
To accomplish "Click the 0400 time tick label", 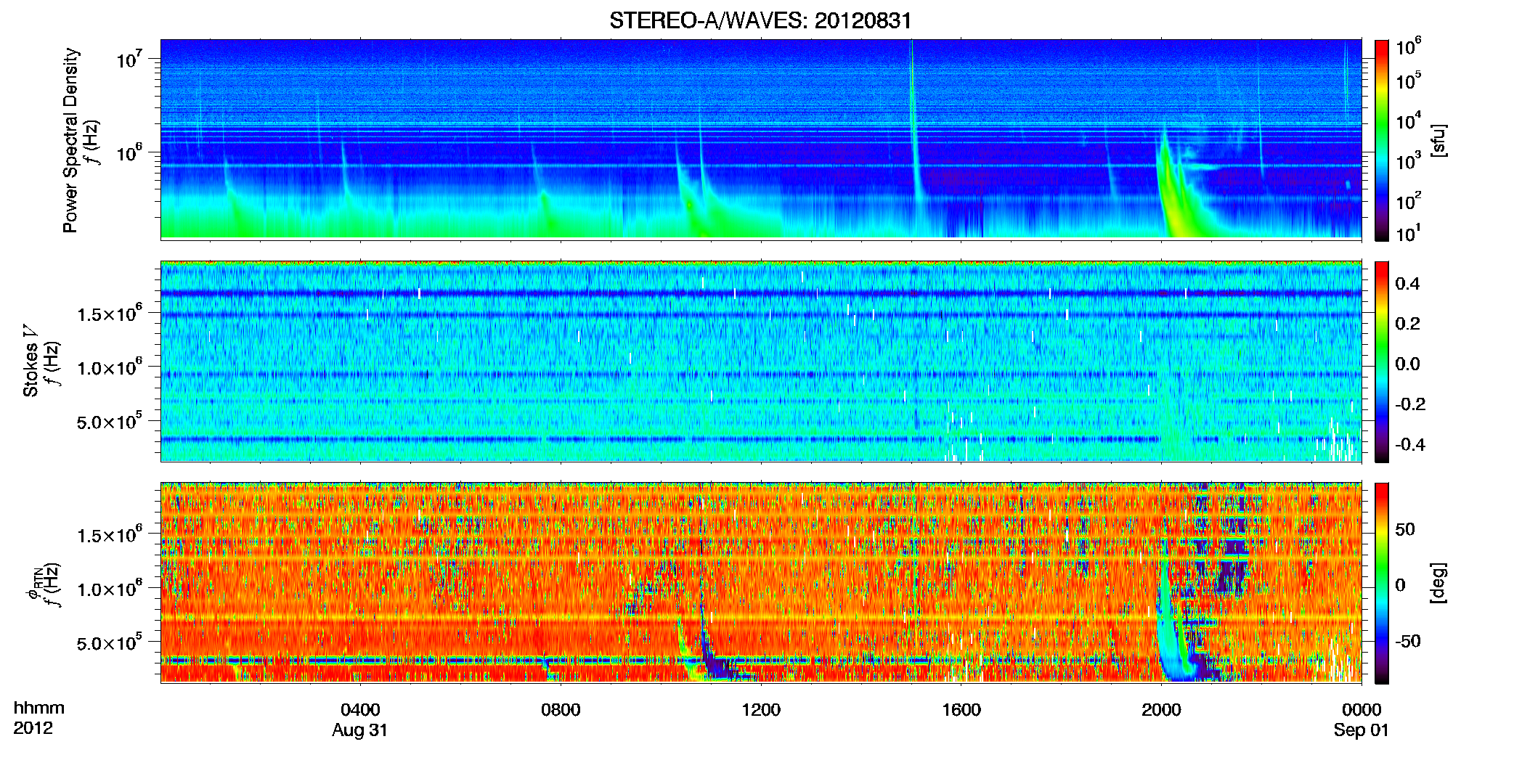I will point(360,709).
